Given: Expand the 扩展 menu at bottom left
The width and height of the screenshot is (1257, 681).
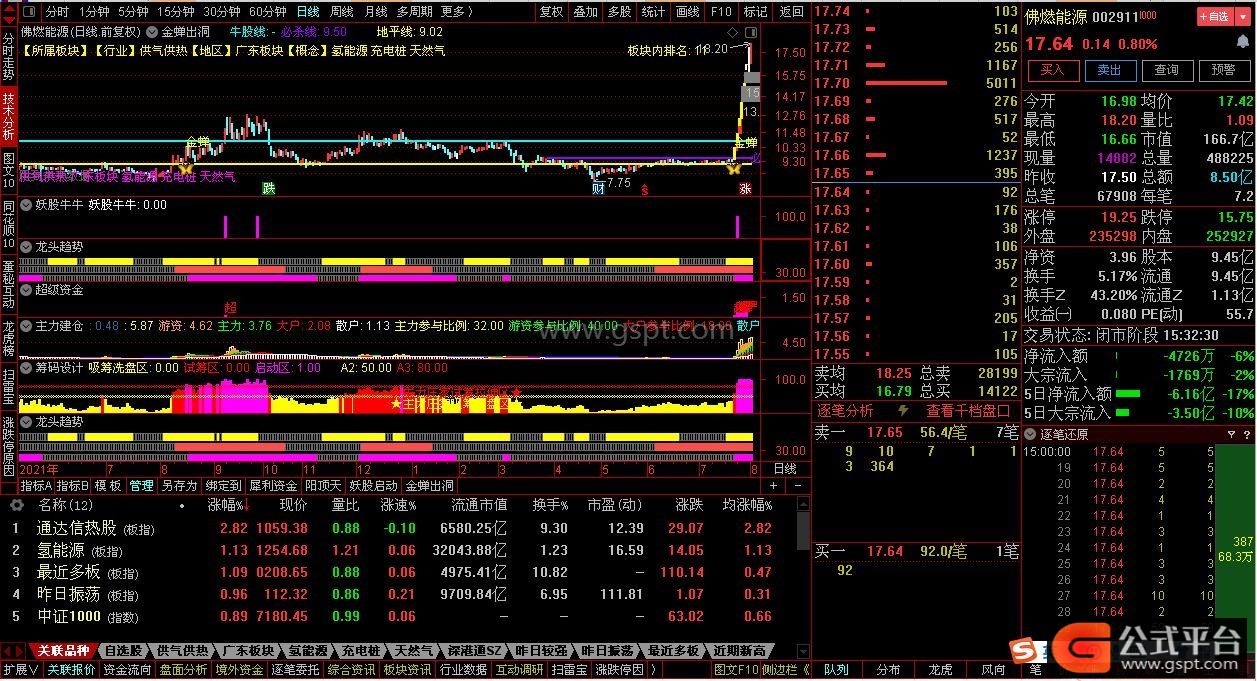Looking at the screenshot, I should point(20,670).
